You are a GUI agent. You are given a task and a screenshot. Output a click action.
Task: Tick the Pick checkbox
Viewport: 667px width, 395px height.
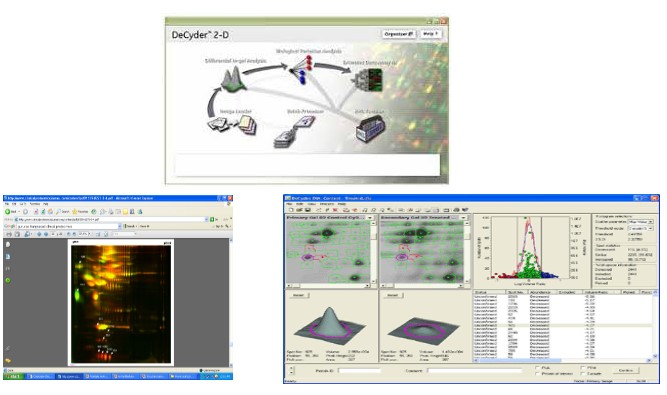point(538,368)
